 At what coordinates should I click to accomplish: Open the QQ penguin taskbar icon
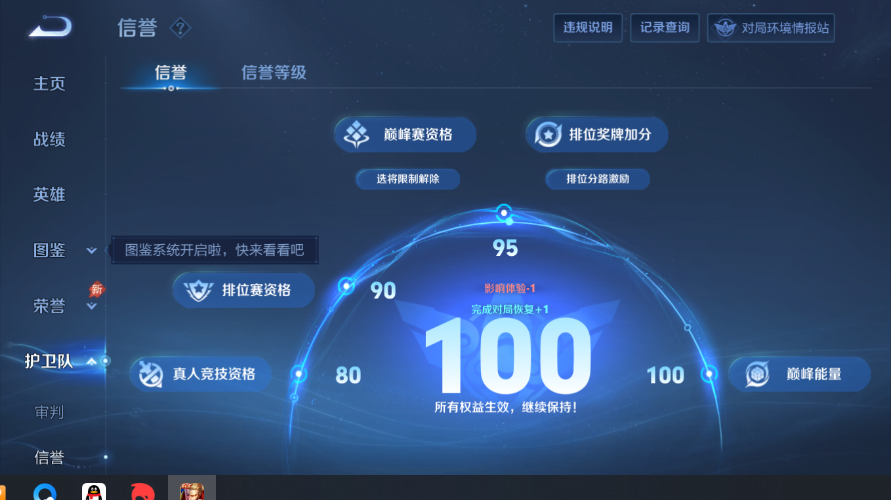pos(94,492)
